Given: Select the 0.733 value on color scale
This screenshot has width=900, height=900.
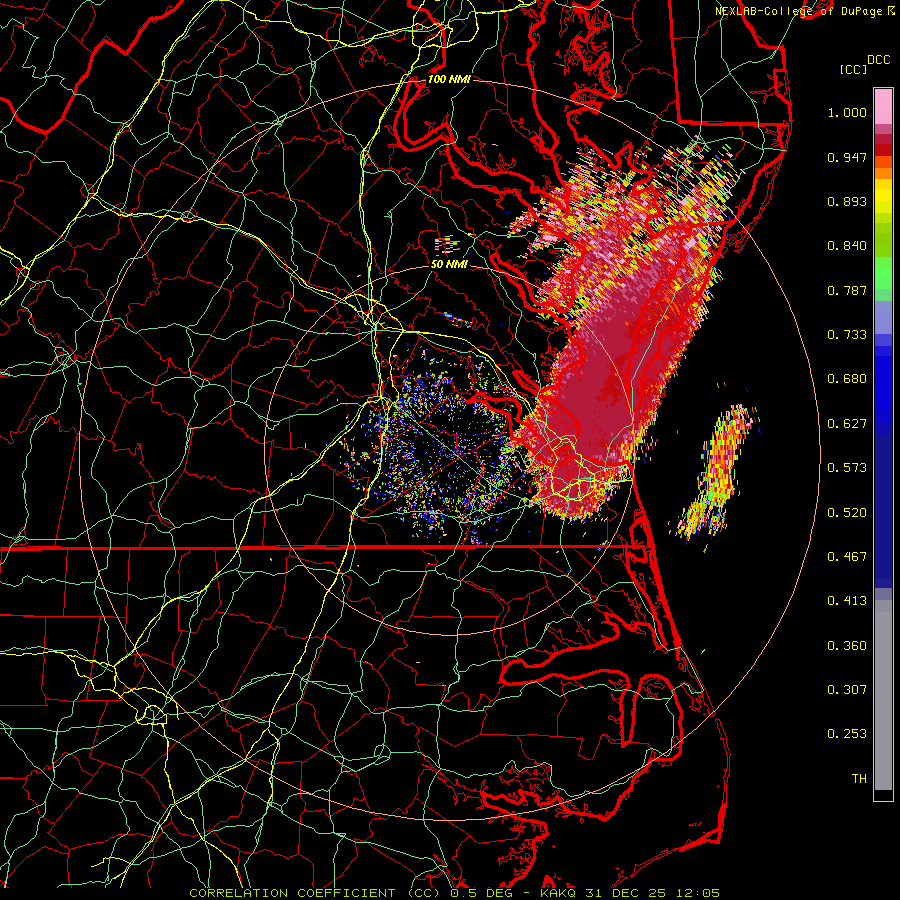Looking at the screenshot, I should (847, 335).
